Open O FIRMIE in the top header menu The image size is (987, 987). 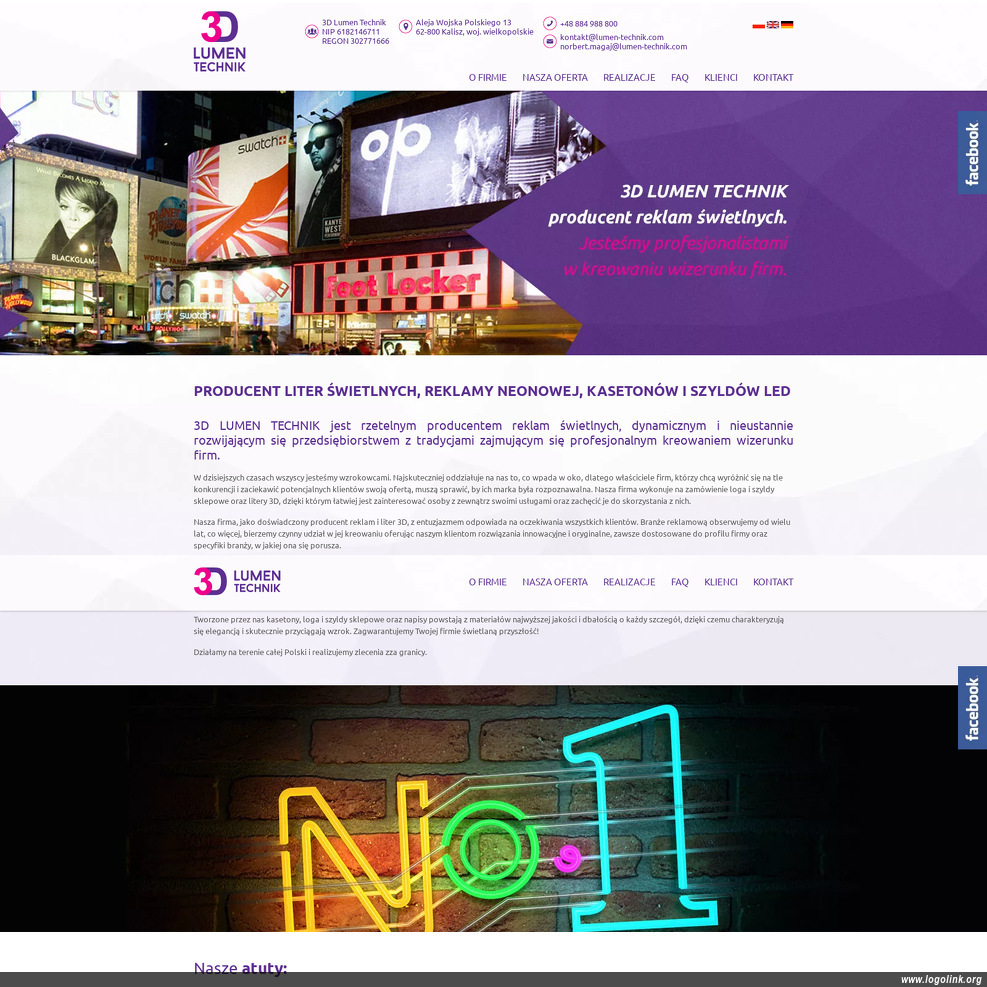pyautogui.click(x=487, y=77)
